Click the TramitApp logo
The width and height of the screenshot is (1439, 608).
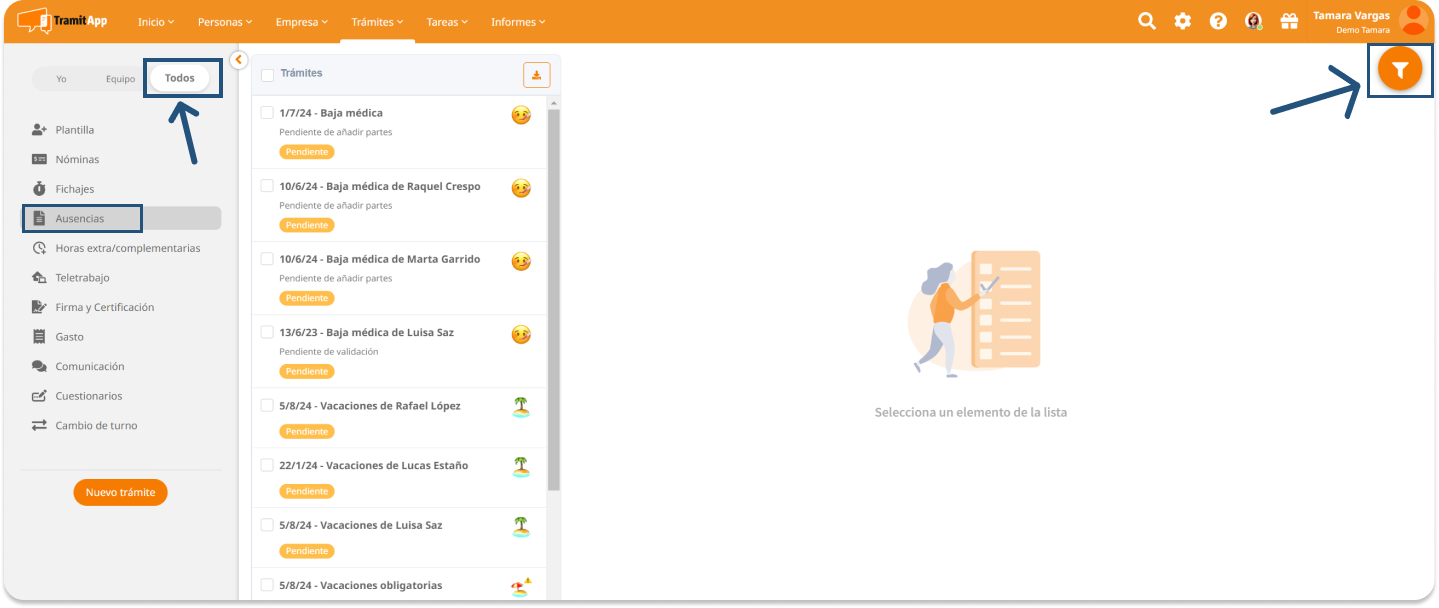(62, 21)
